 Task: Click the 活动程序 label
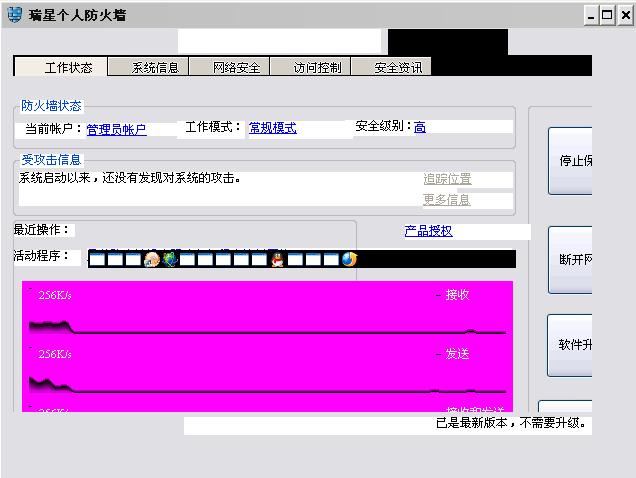coord(41,256)
